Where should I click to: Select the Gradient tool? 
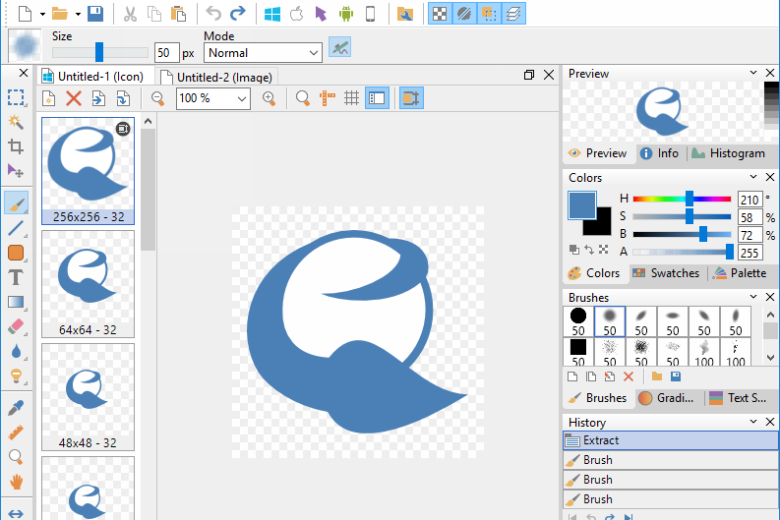[16, 302]
